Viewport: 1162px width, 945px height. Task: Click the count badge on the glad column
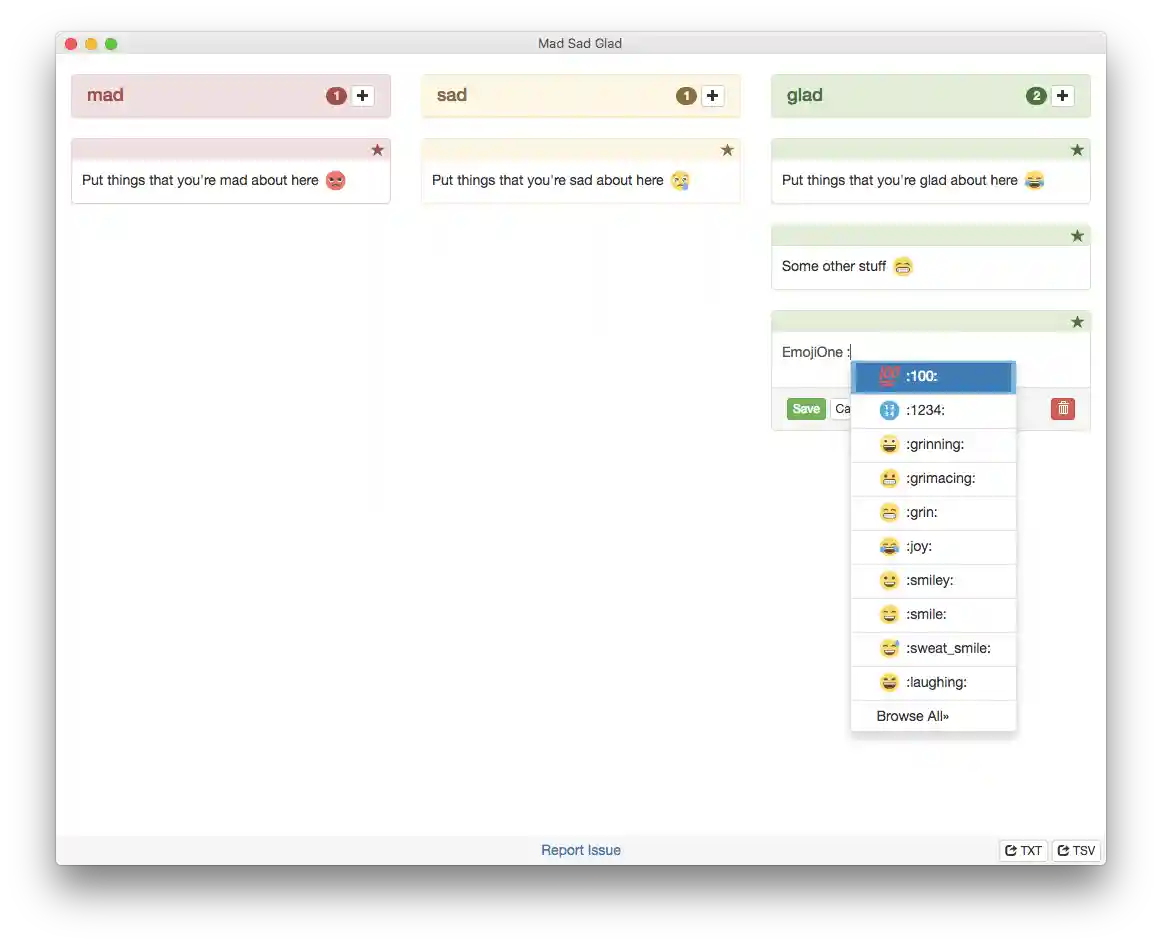[x=1037, y=95]
